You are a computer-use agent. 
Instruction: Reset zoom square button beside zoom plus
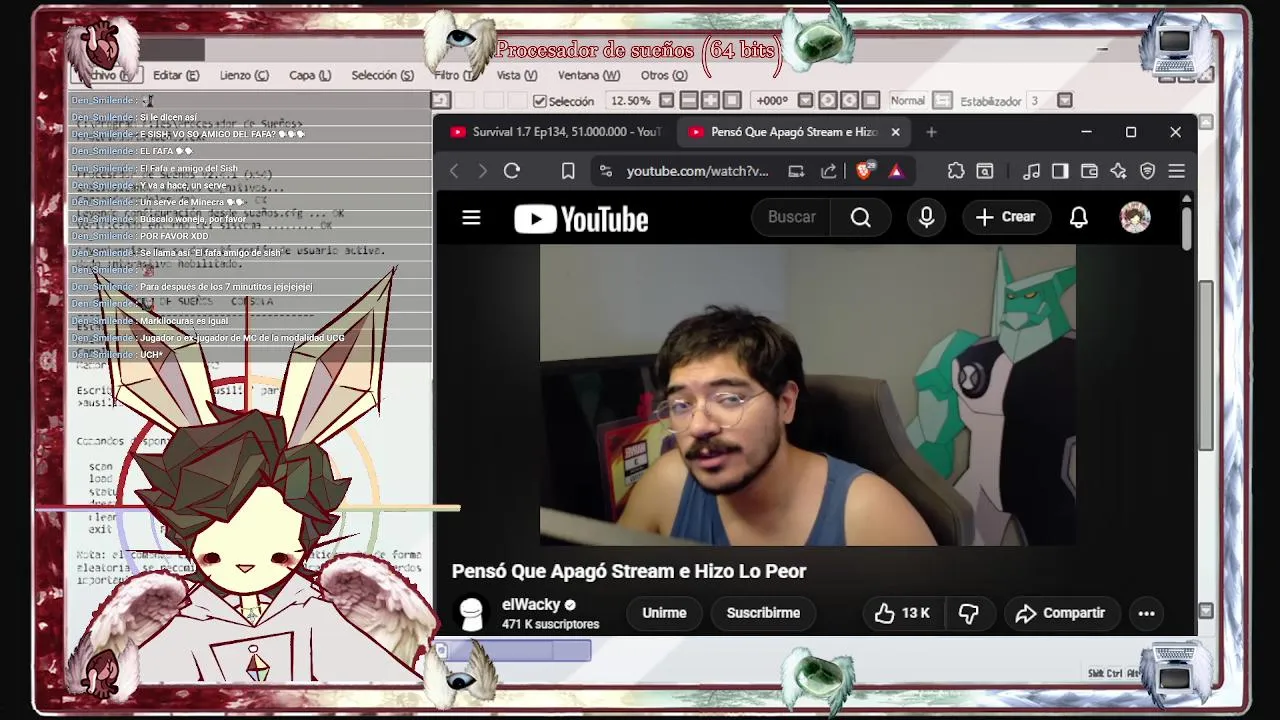[x=732, y=100]
